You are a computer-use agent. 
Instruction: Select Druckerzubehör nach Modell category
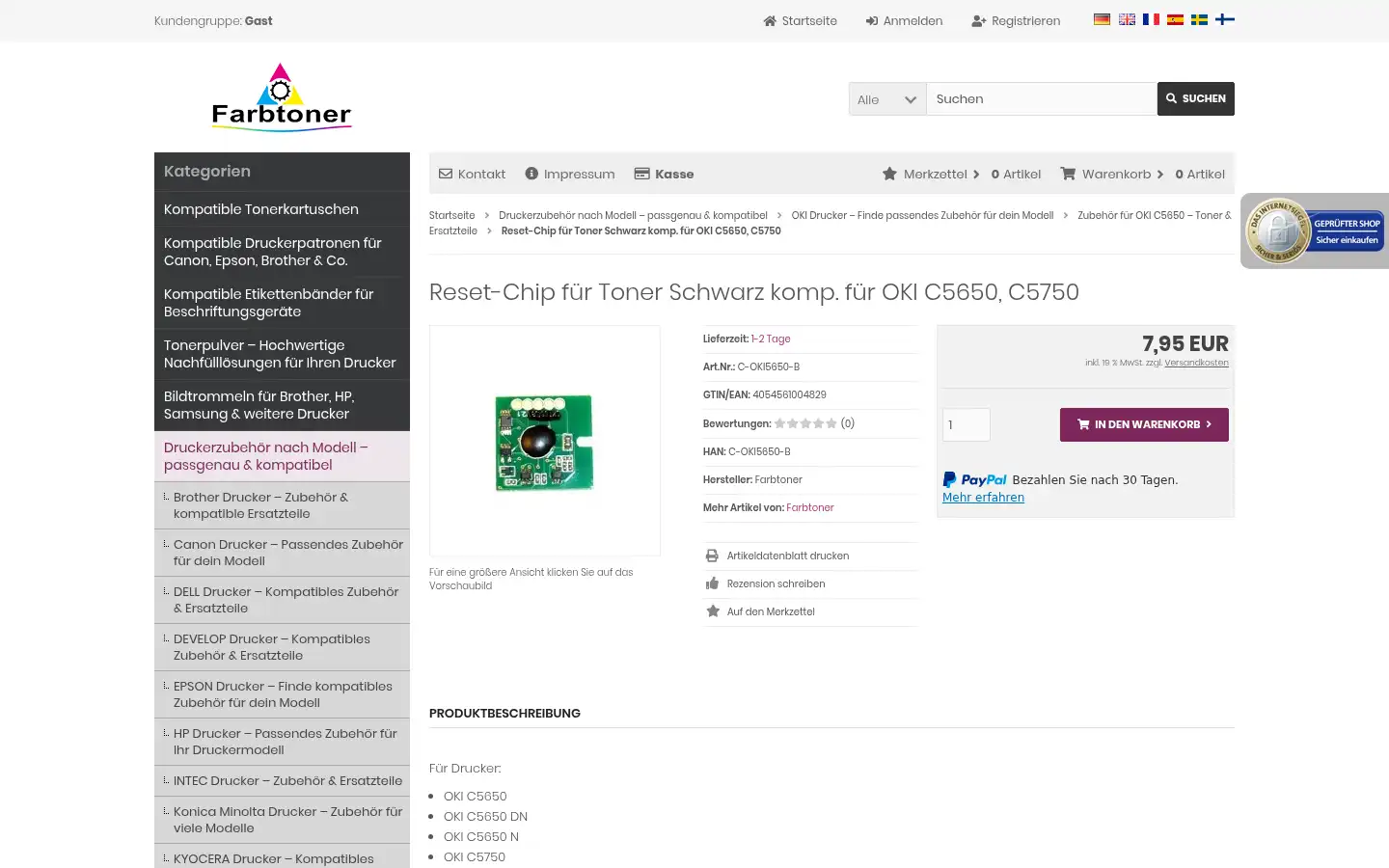pyautogui.click(x=282, y=456)
